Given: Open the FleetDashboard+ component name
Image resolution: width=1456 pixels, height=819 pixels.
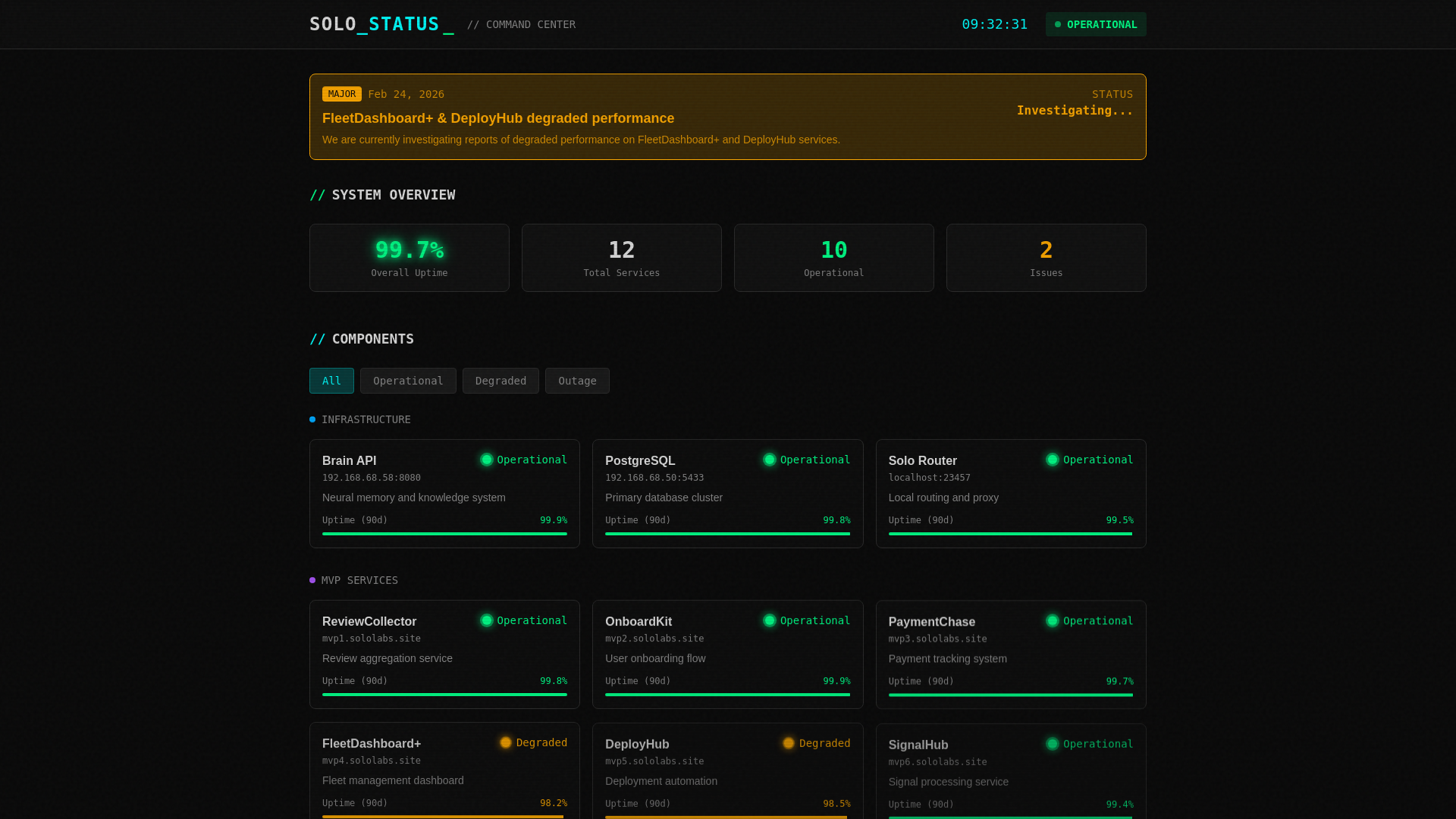Looking at the screenshot, I should pos(372,743).
